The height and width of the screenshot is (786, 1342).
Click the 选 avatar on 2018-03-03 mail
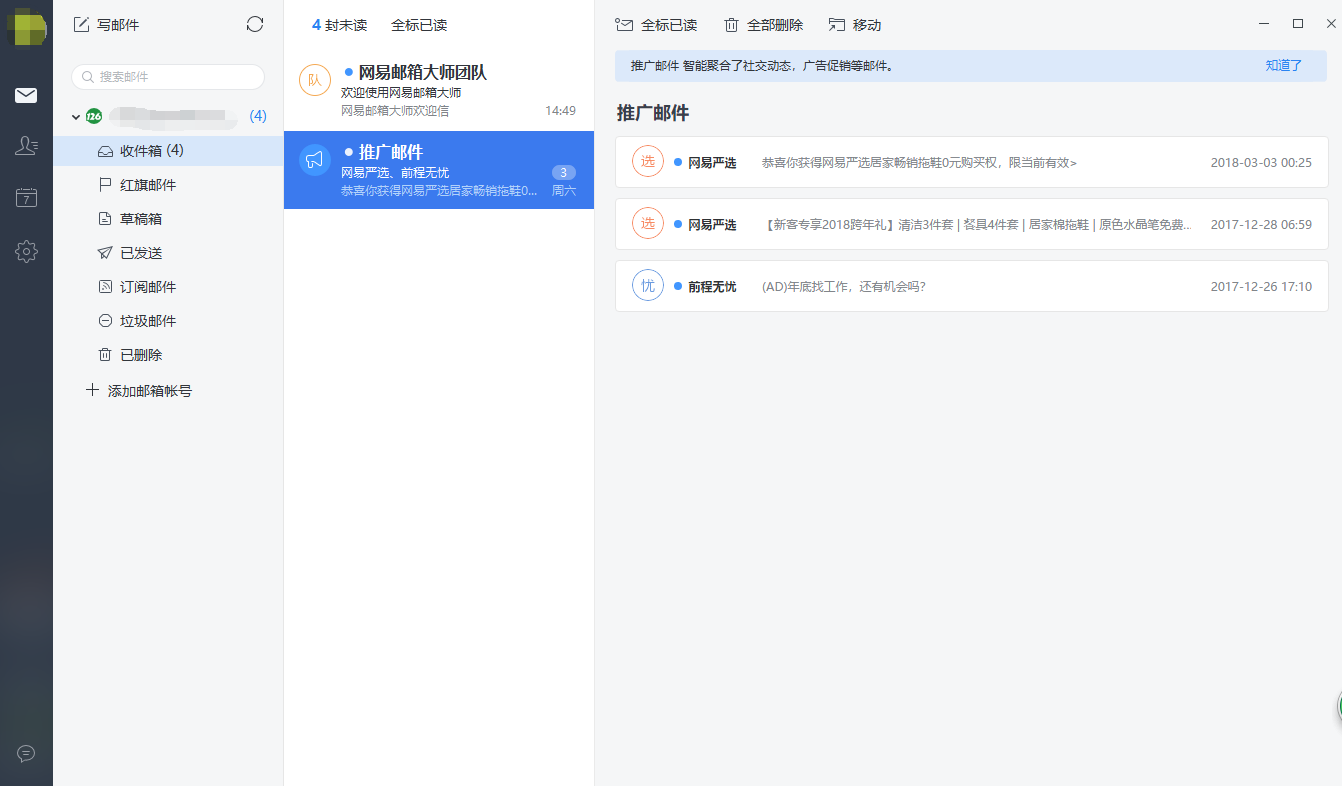click(x=648, y=161)
